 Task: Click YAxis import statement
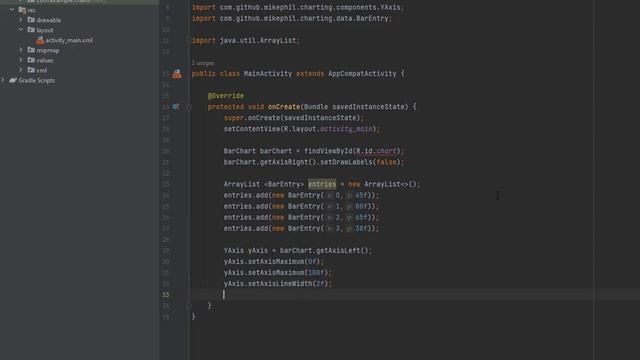coord(298,7)
